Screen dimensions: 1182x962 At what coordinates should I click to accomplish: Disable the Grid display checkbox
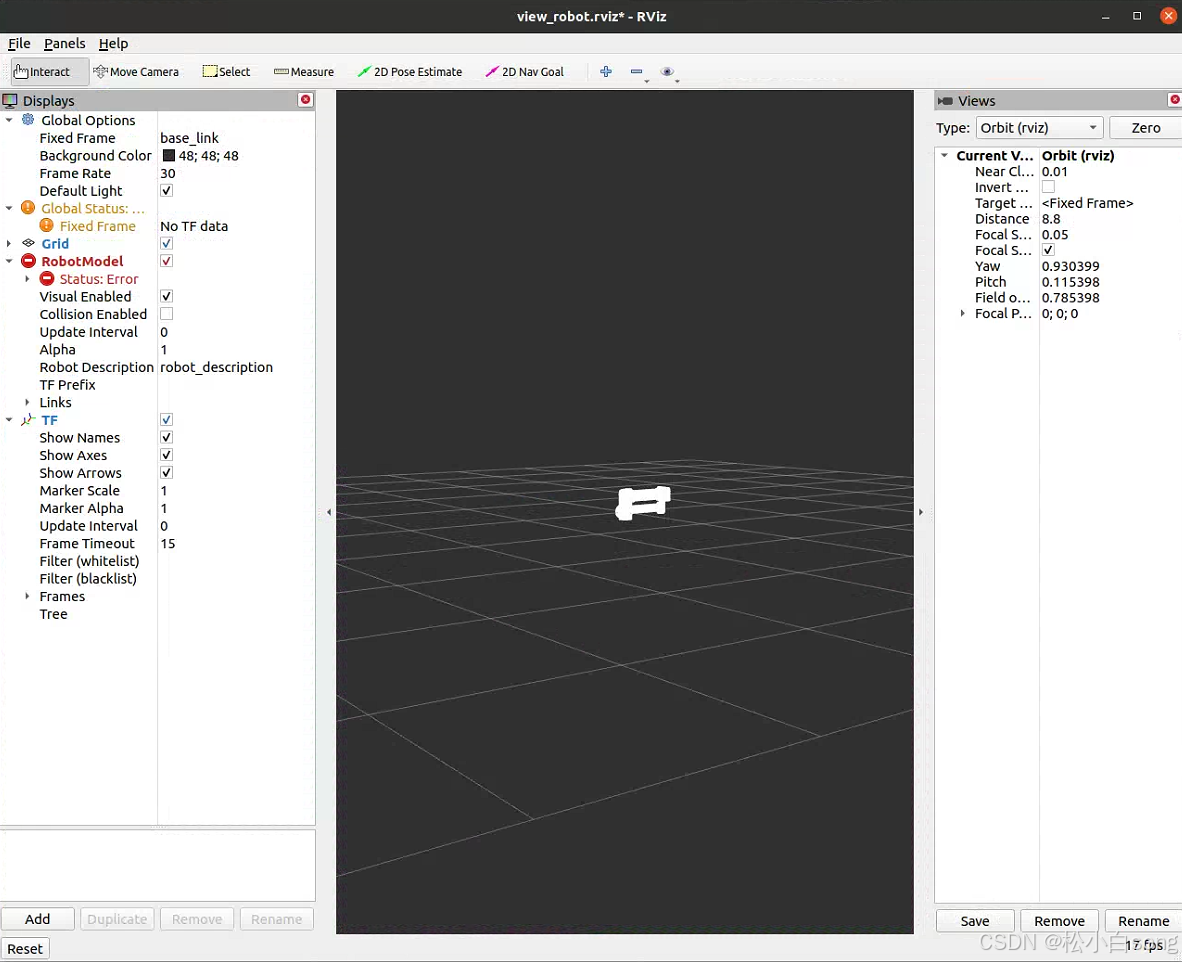pos(167,243)
